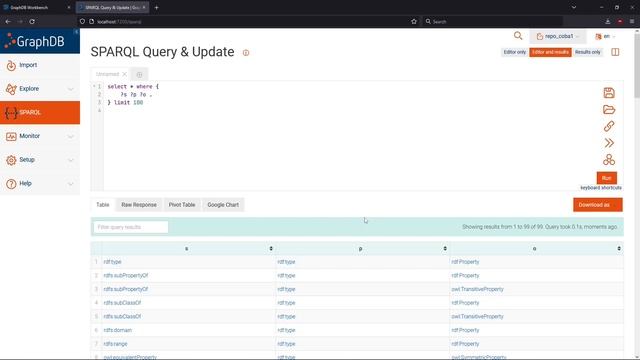Click rdfs:subPropertyOf in row 2
Viewport: 640px width, 360px height.
point(126,276)
